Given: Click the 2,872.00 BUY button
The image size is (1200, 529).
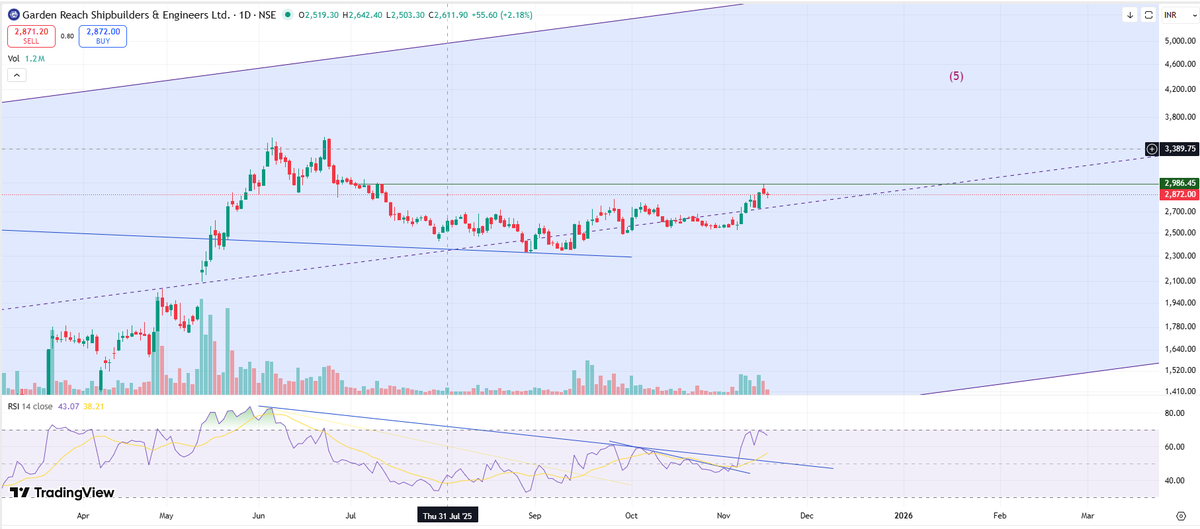Looking at the screenshot, I should click(x=101, y=36).
